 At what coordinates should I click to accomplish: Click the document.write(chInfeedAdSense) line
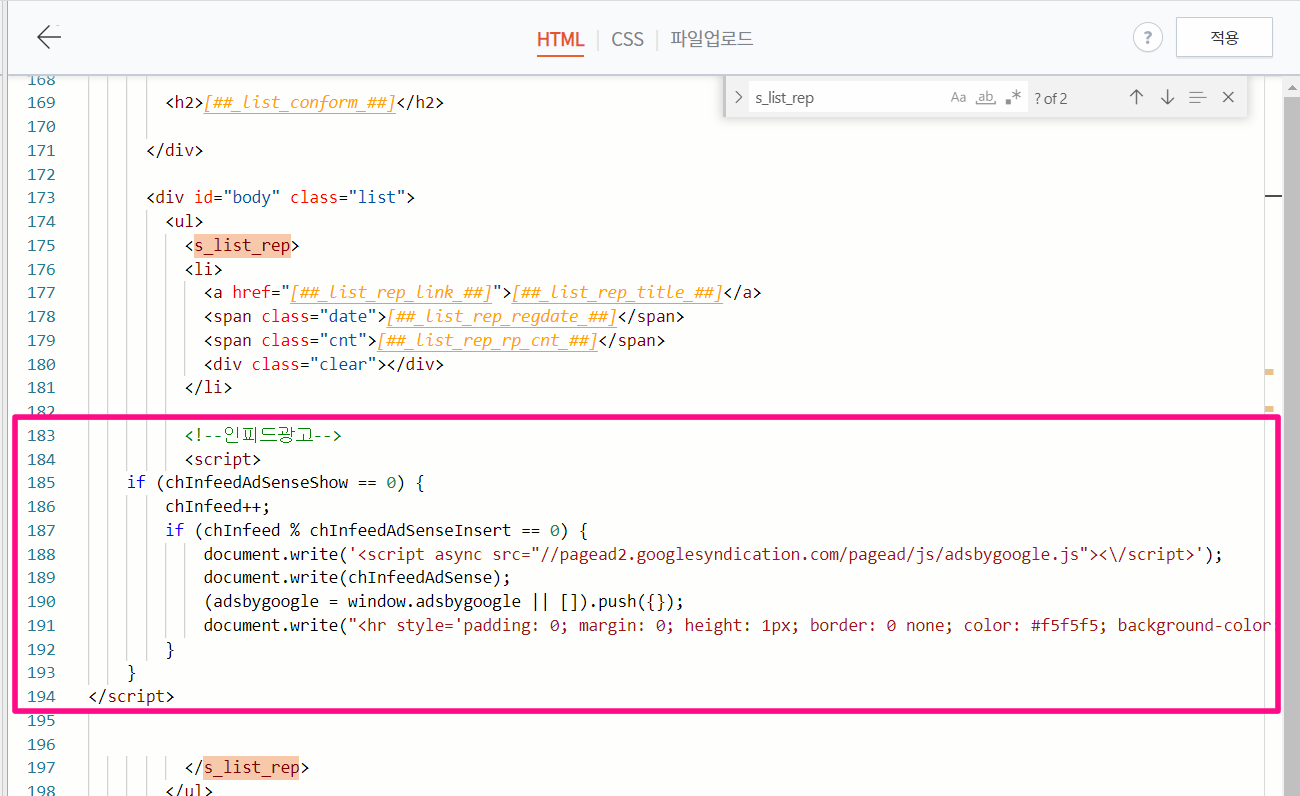tap(357, 578)
